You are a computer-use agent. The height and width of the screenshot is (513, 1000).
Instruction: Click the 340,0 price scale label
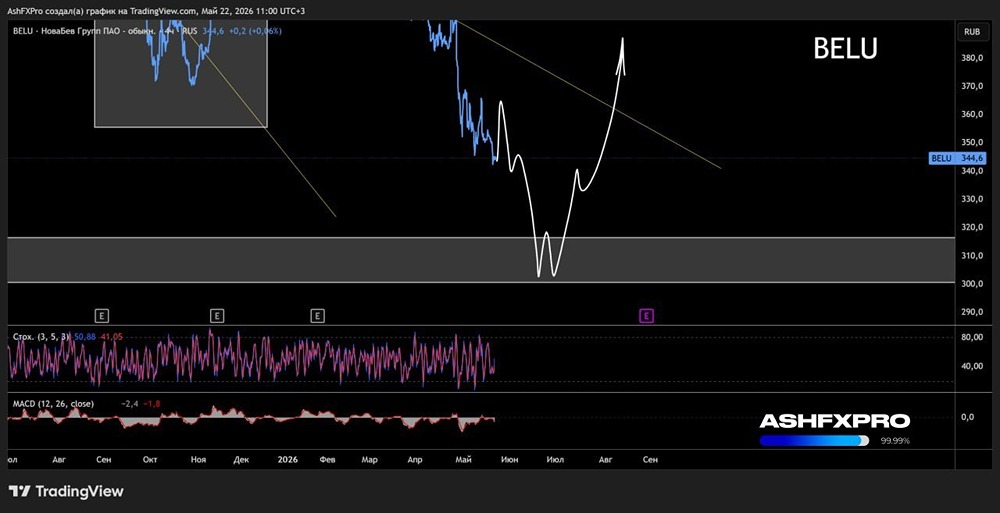pyautogui.click(x=972, y=171)
